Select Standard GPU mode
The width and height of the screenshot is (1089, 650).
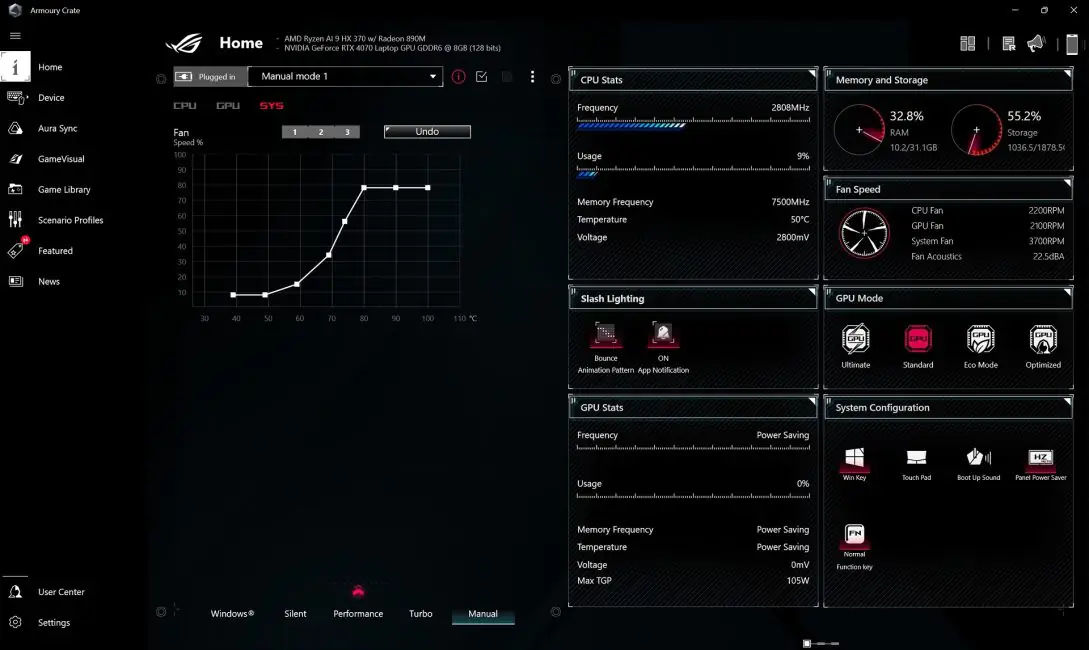[918, 340]
